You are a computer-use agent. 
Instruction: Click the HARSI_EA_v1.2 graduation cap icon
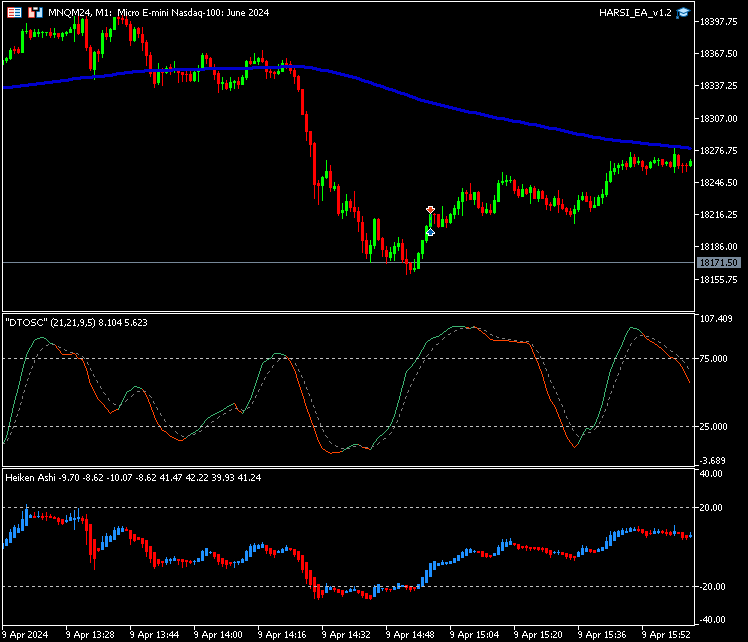pyautogui.click(x=683, y=12)
